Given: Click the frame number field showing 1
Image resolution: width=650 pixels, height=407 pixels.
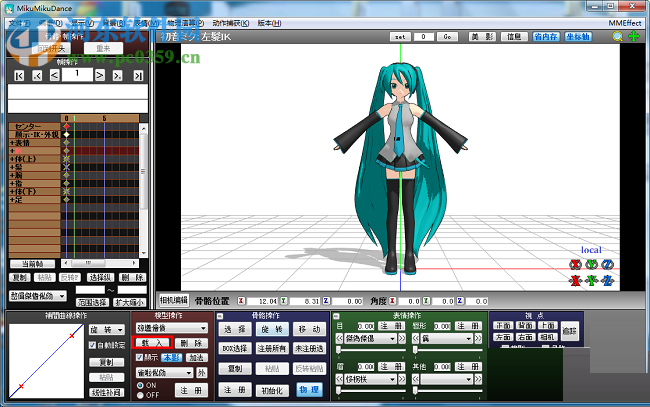Looking at the screenshot, I should (x=77, y=75).
